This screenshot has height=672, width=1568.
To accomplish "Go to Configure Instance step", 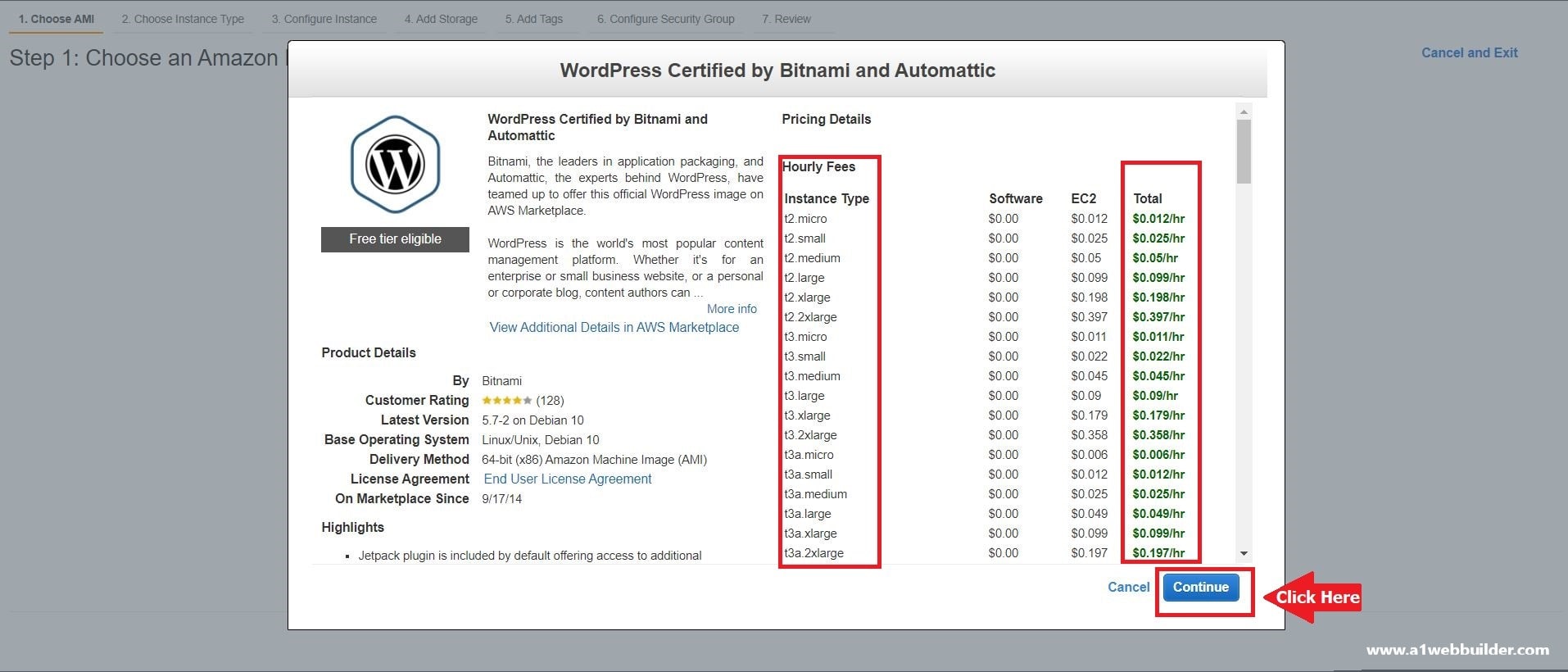I will point(324,19).
